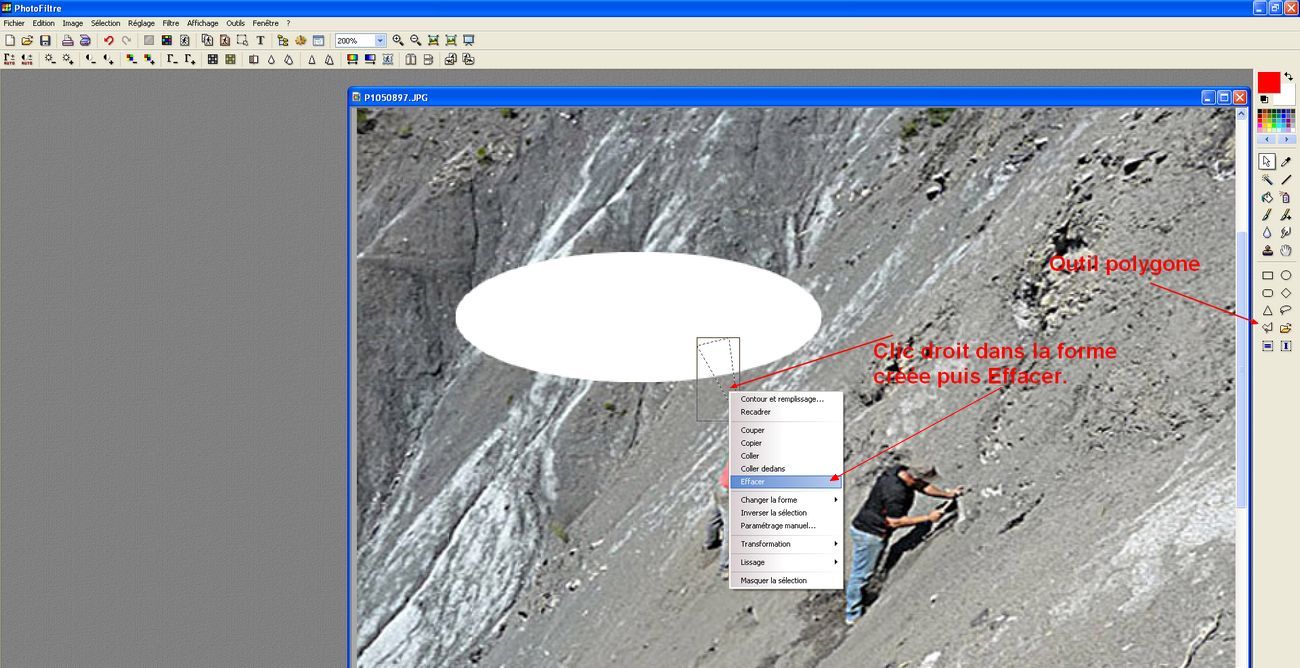Click the Undo arrow icon
The width and height of the screenshot is (1300, 668).
tap(108, 41)
